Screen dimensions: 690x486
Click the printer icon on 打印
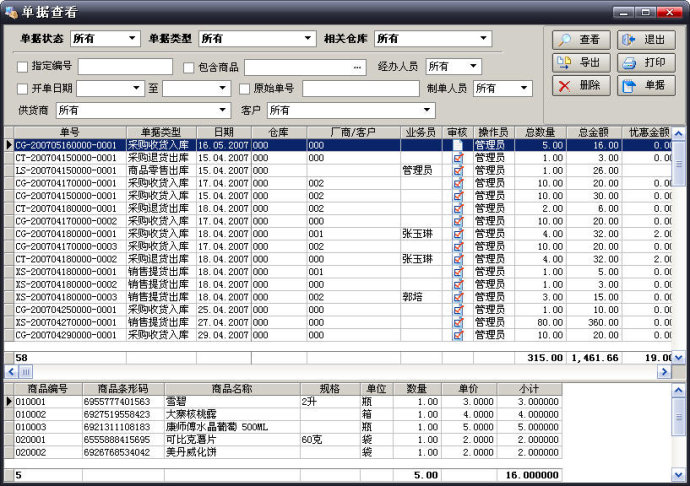click(x=629, y=63)
